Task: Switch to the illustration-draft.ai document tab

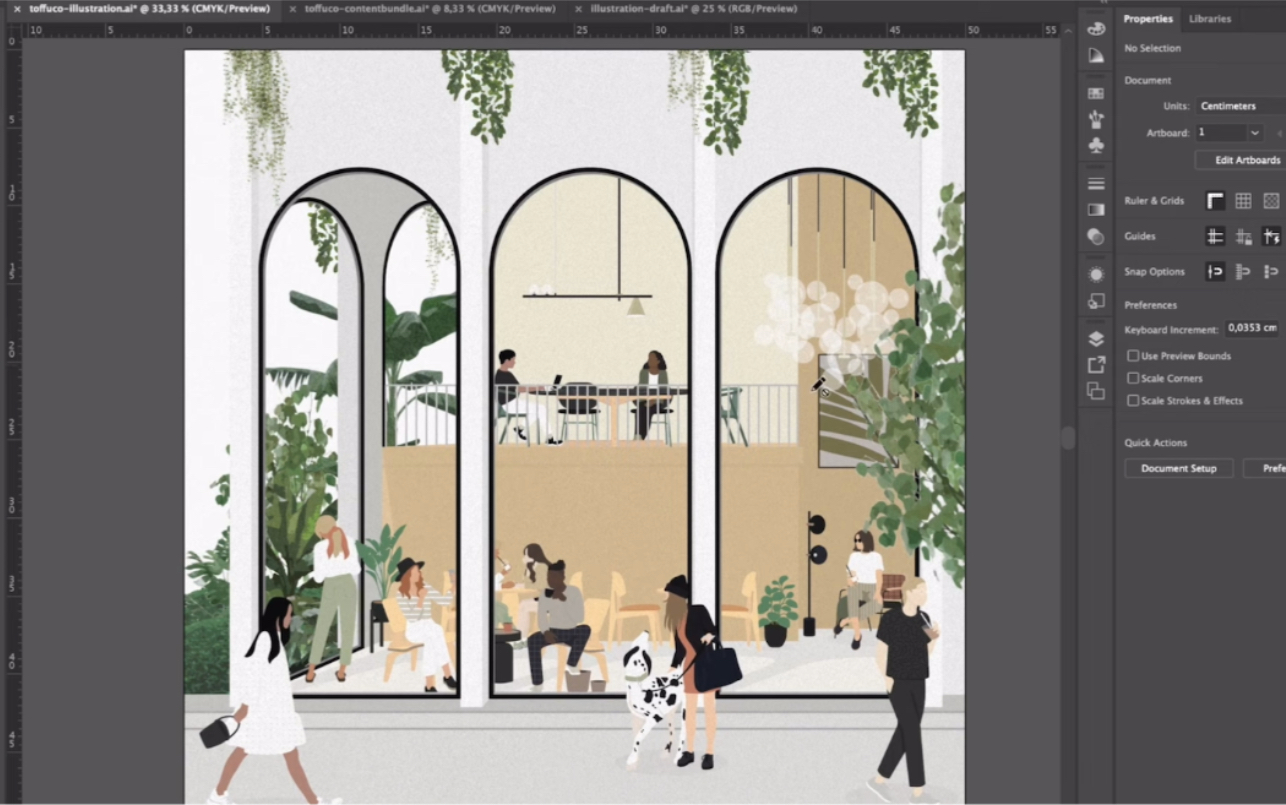Action: tap(694, 9)
